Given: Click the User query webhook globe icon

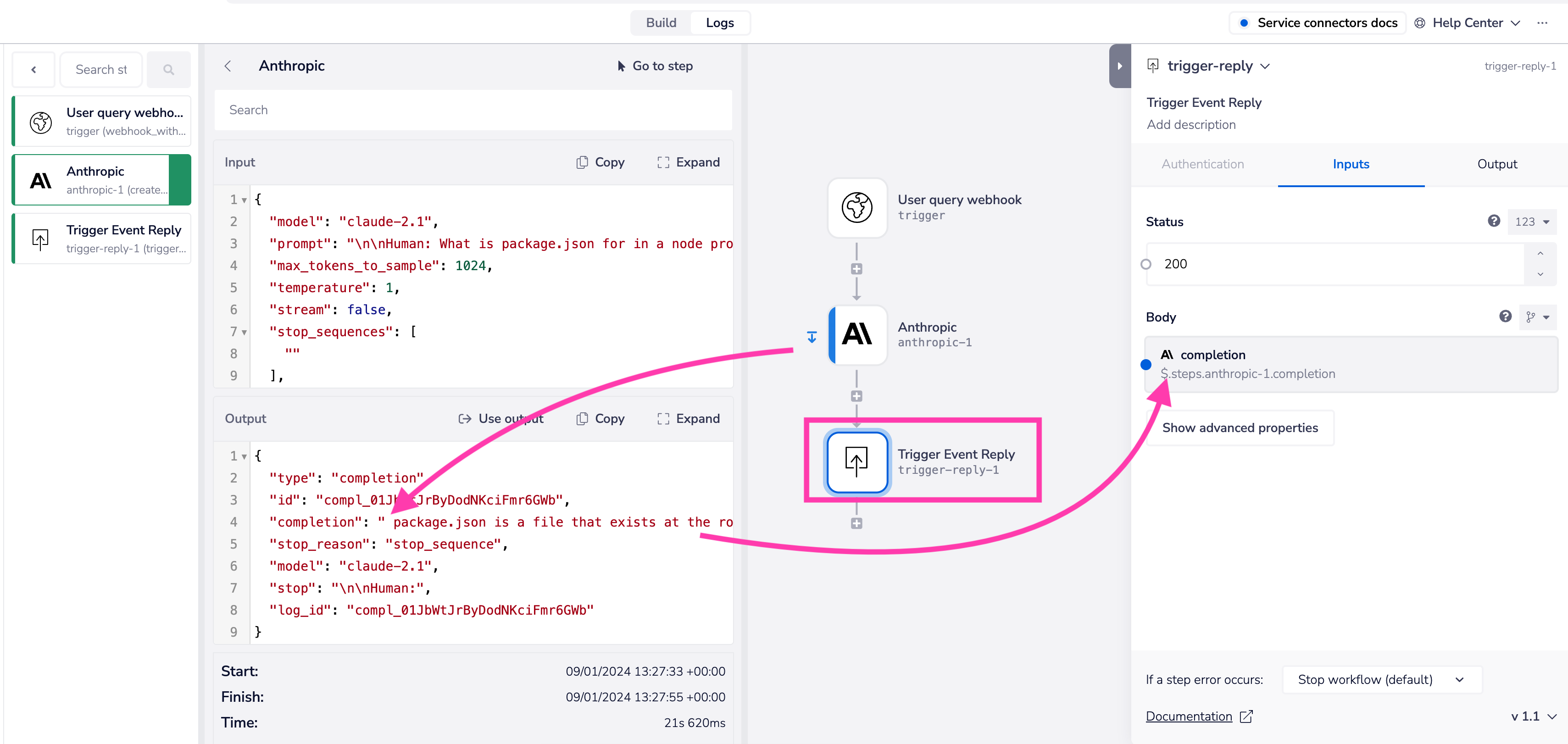Looking at the screenshot, I should click(x=856, y=207).
